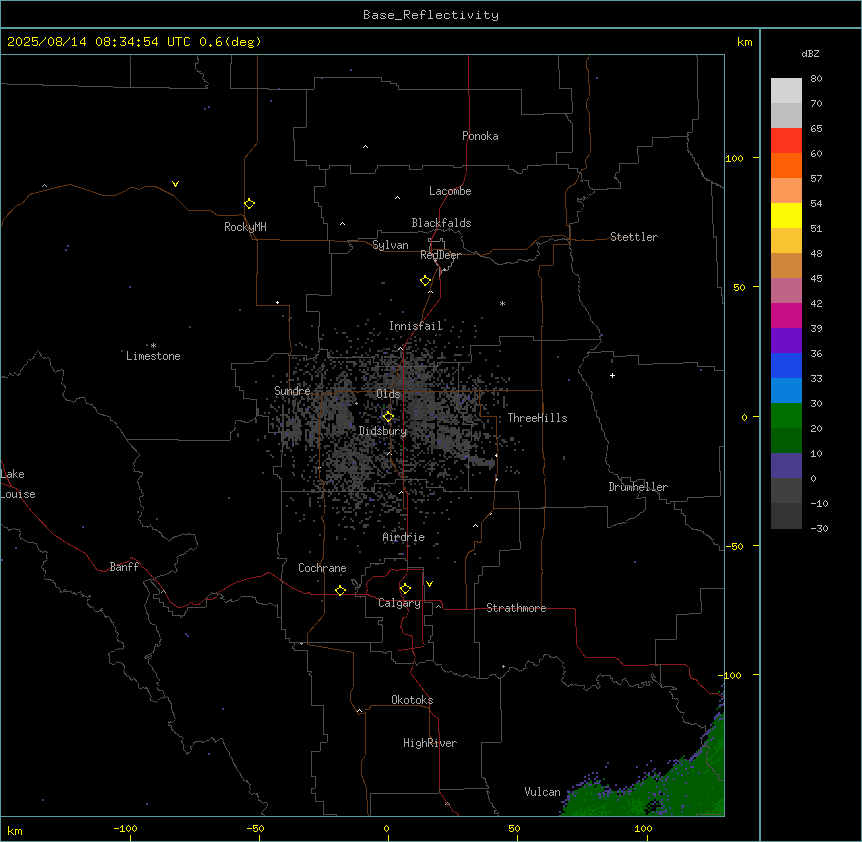Viewport: 862px width, 842px height.
Task: Pick the blue 36–33 dBZ legend swatch
Action: point(786,365)
